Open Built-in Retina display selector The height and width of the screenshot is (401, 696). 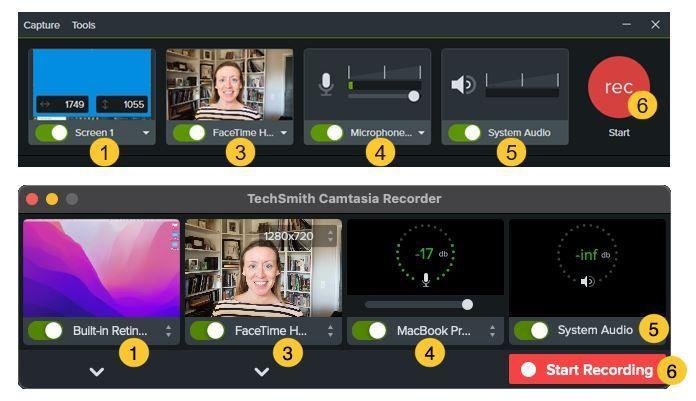[x=168, y=330]
